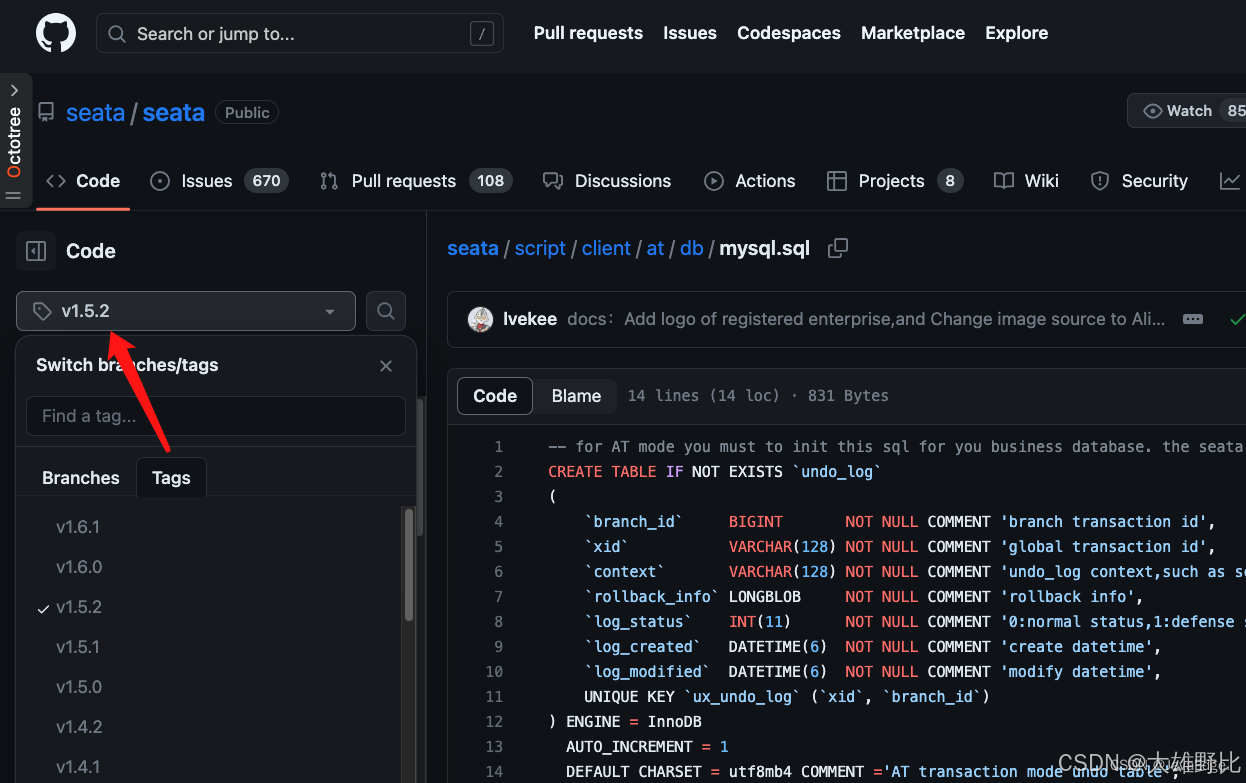The height and width of the screenshot is (783, 1246).
Task: Open the GitHub home logo
Action: [x=56, y=33]
